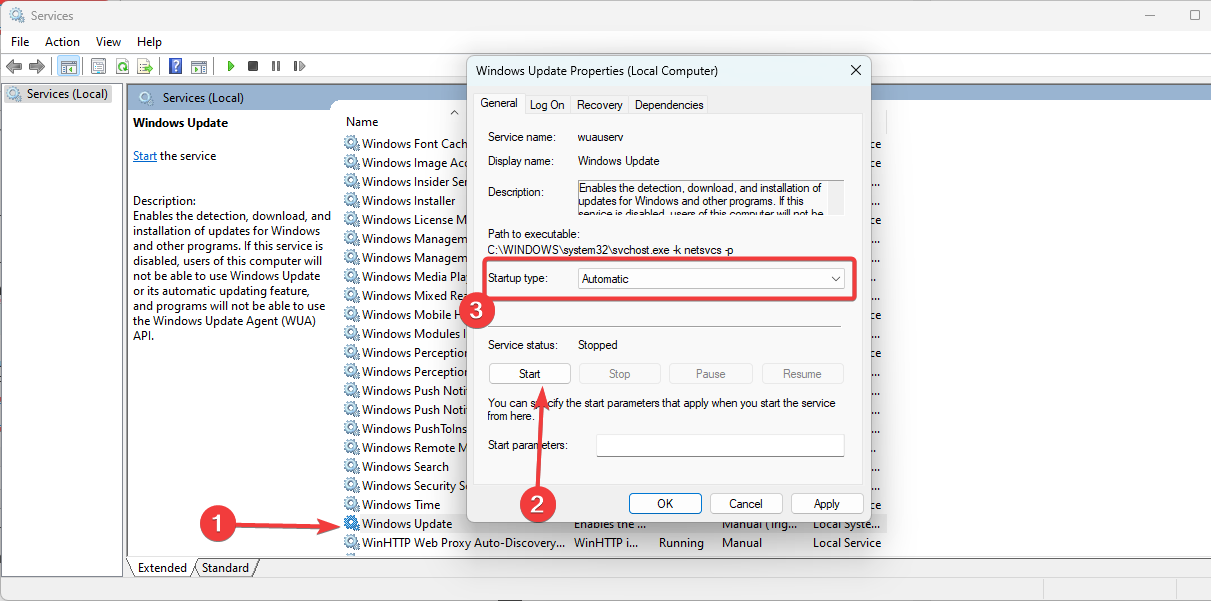Image resolution: width=1211 pixels, height=601 pixels.
Task: Switch to the Log On tab
Action: (x=547, y=104)
